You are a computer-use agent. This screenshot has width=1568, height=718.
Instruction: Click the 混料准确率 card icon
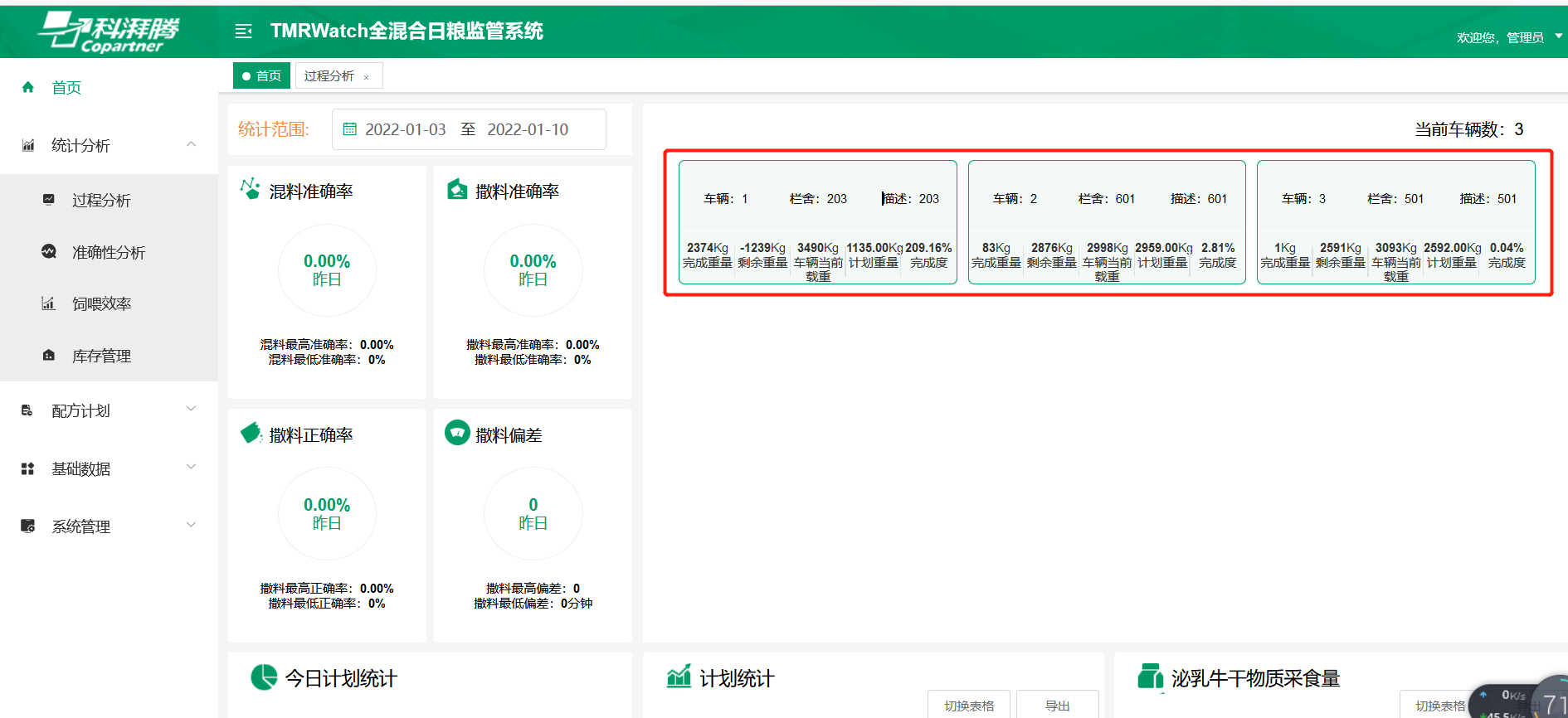click(250, 189)
